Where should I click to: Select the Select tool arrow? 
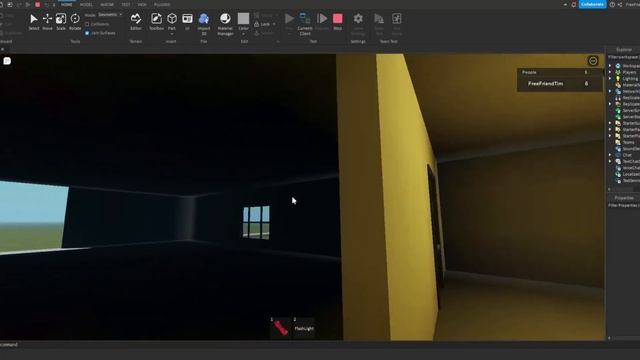point(34,22)
